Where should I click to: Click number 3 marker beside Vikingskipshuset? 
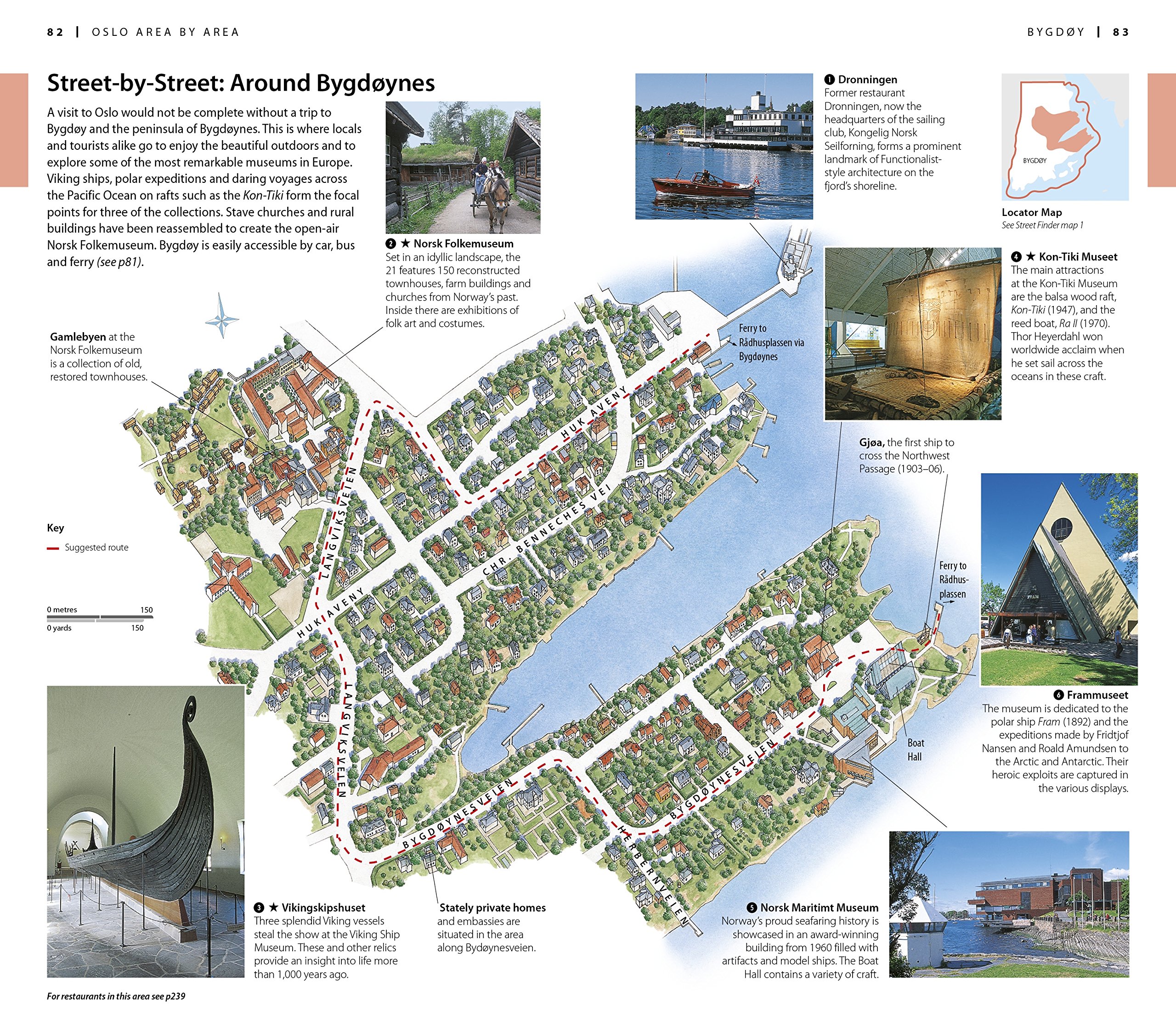[259, 908]
